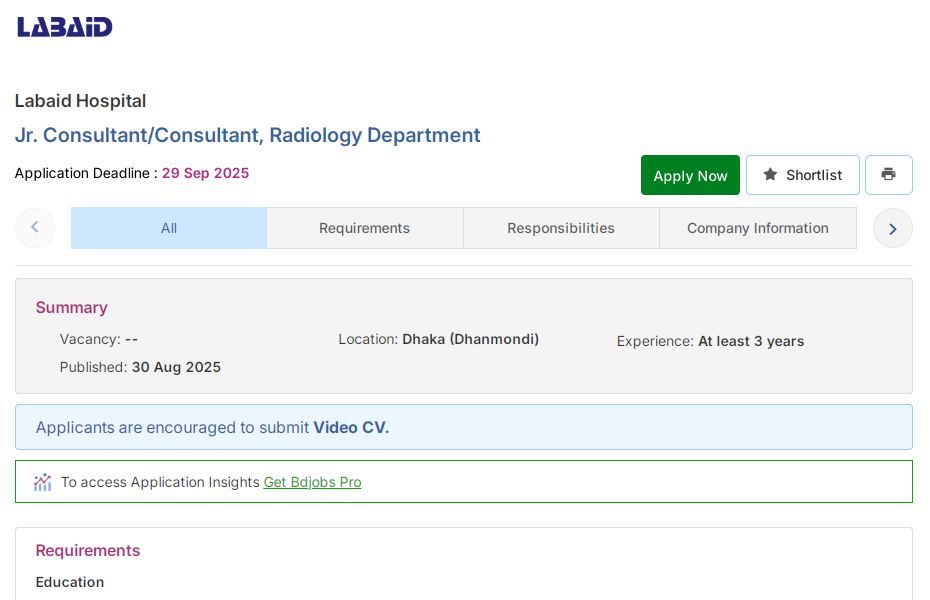
Task: Click the Summary section heading
Action: point(71,307)
